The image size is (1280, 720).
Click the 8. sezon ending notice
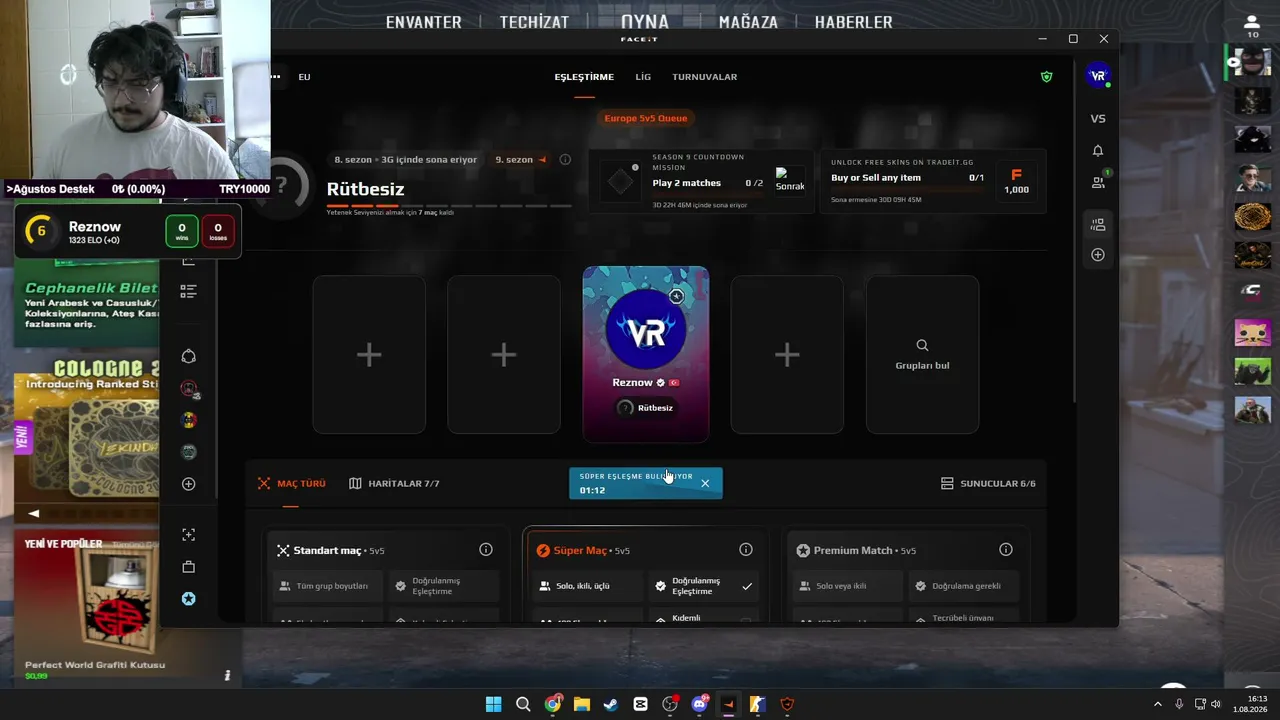coord(405,160)
